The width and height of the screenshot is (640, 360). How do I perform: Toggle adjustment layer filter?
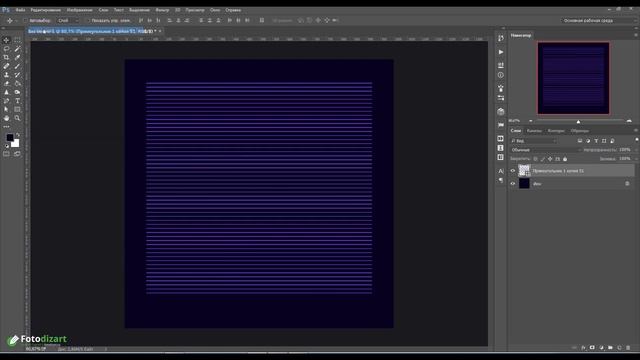588,141
